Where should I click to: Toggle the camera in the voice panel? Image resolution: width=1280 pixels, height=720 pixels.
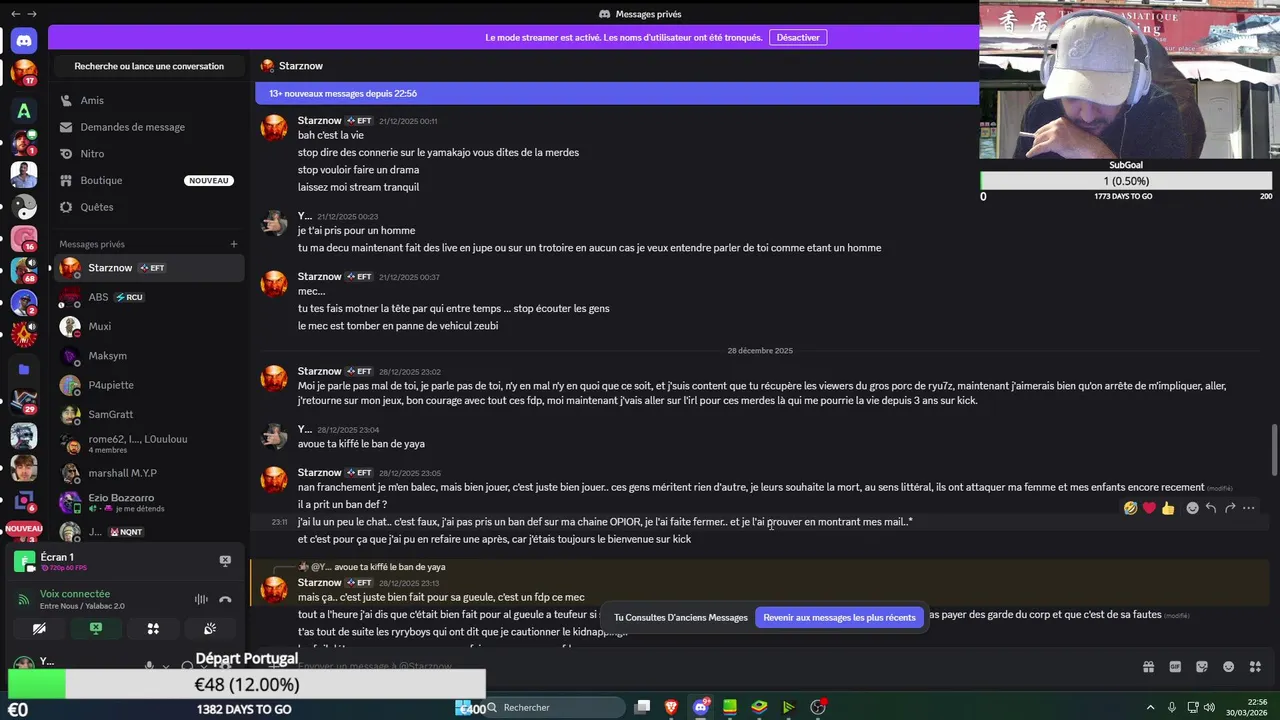click(x=39, y=629)
